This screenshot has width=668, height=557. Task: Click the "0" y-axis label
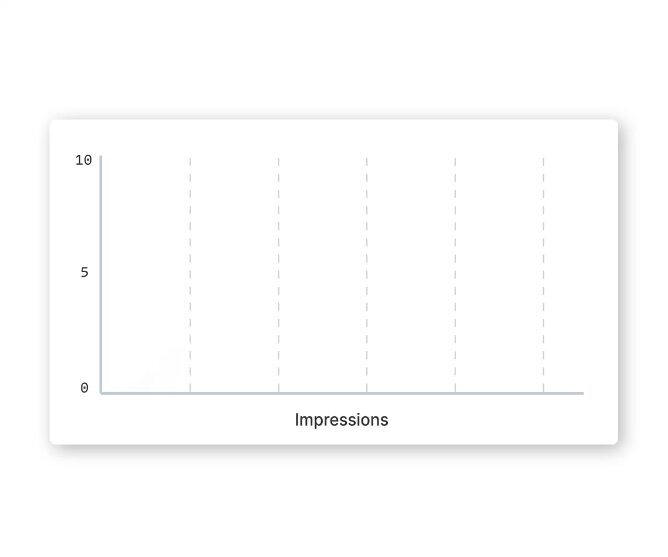pos(84,388)
